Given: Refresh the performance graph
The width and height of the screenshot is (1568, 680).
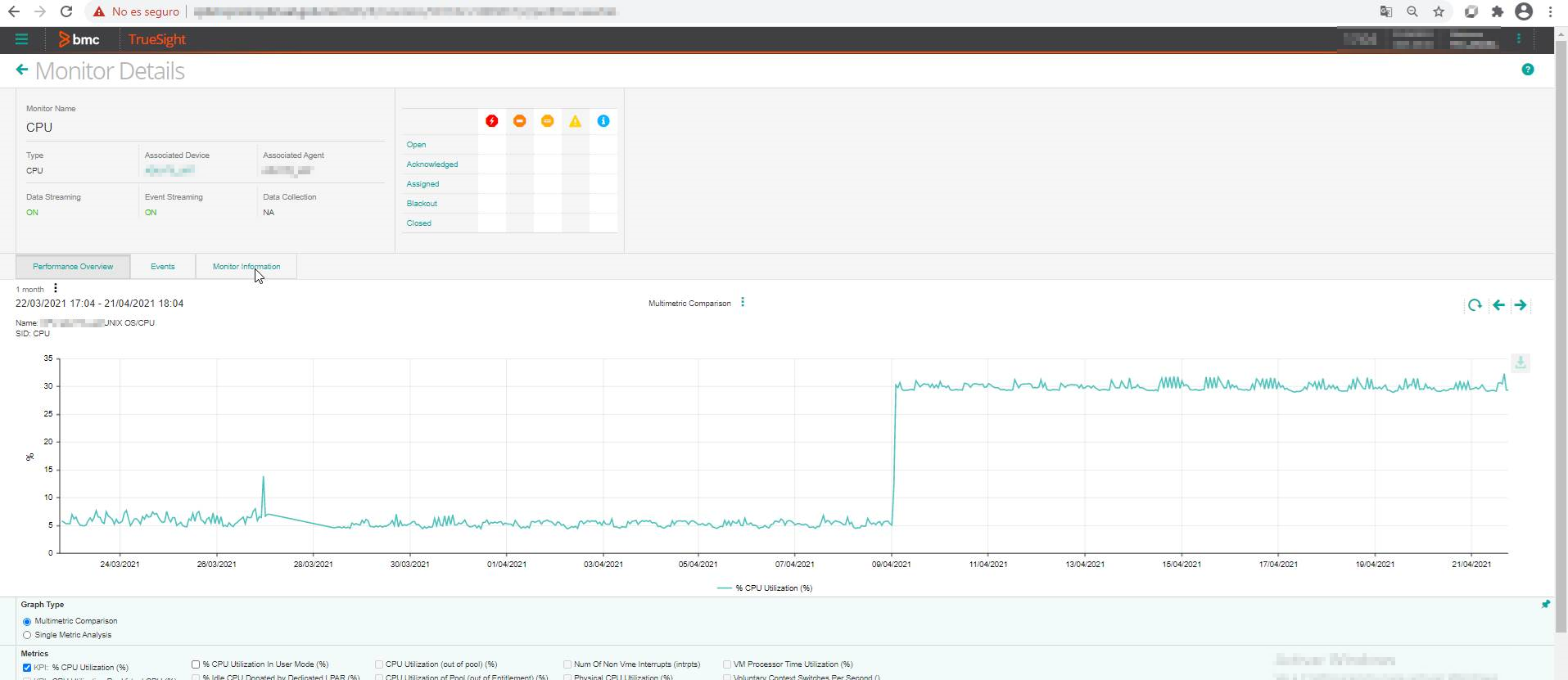Looking at the screenshot, I should pyautogui.click(x=1475, y=305).
